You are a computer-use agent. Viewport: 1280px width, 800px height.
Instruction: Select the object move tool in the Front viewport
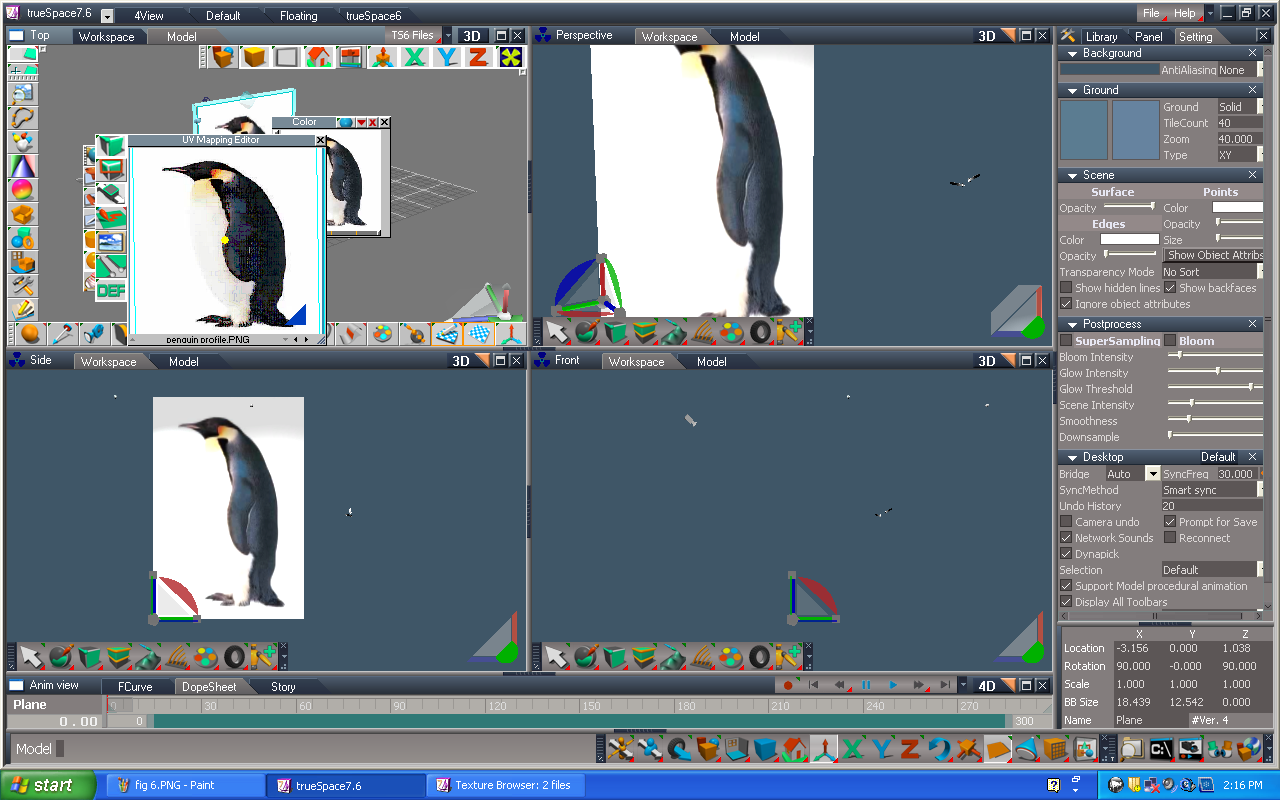(x=555, y=657)
